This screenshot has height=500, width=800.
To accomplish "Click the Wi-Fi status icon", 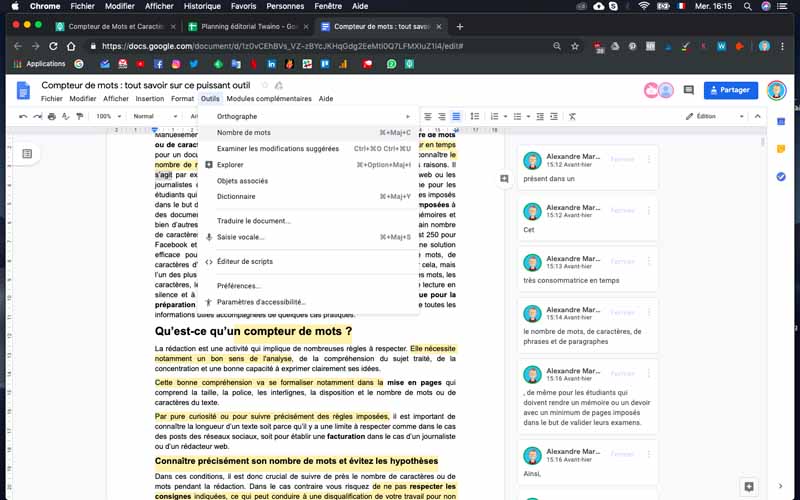I will (644, 6).
